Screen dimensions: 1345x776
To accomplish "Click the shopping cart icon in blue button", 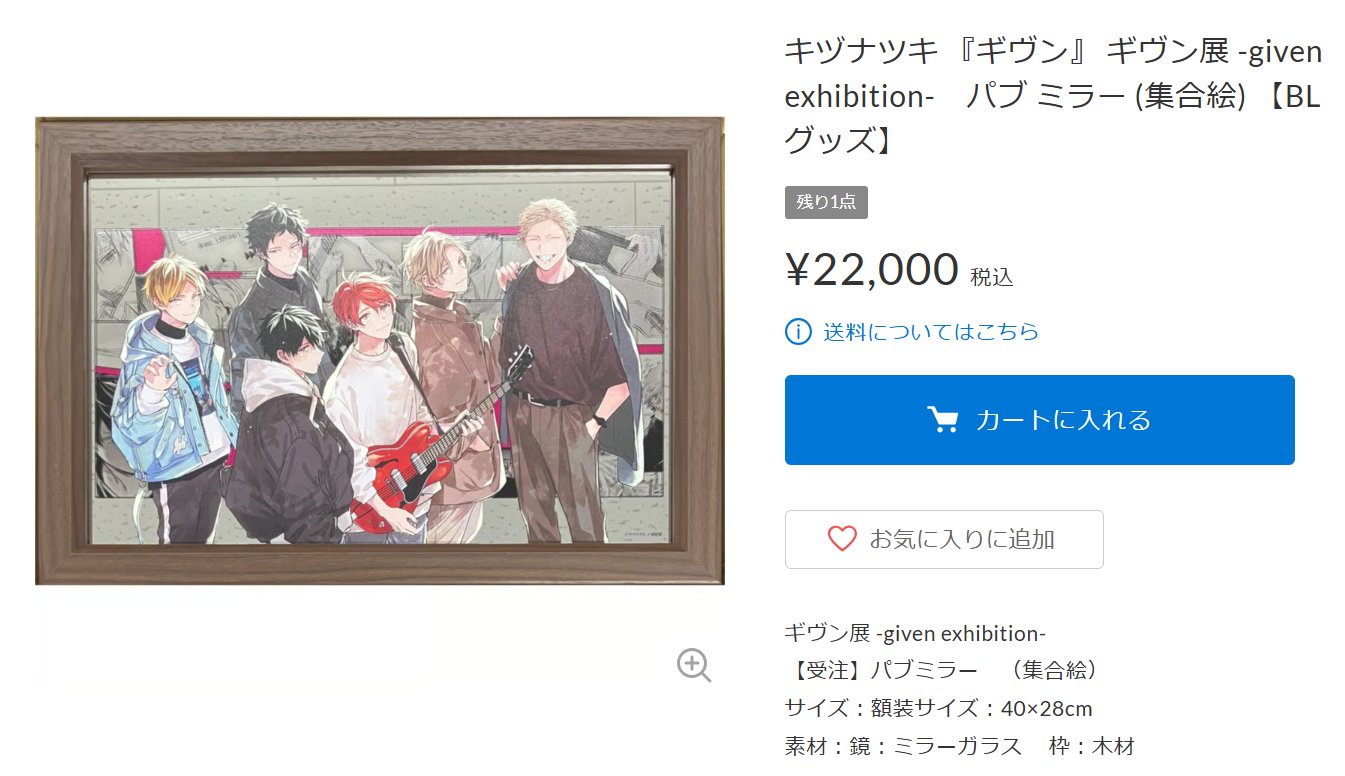I will pos(943,420).
